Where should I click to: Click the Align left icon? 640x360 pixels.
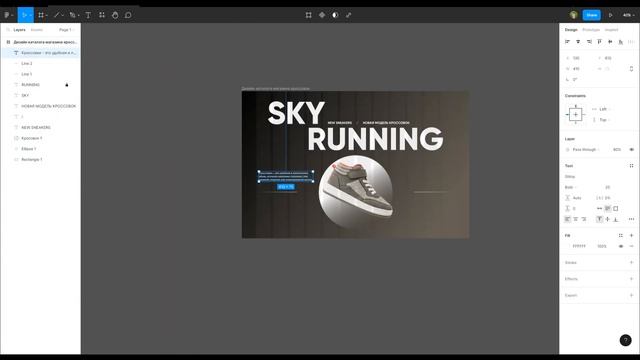click(x=567, y=42)
